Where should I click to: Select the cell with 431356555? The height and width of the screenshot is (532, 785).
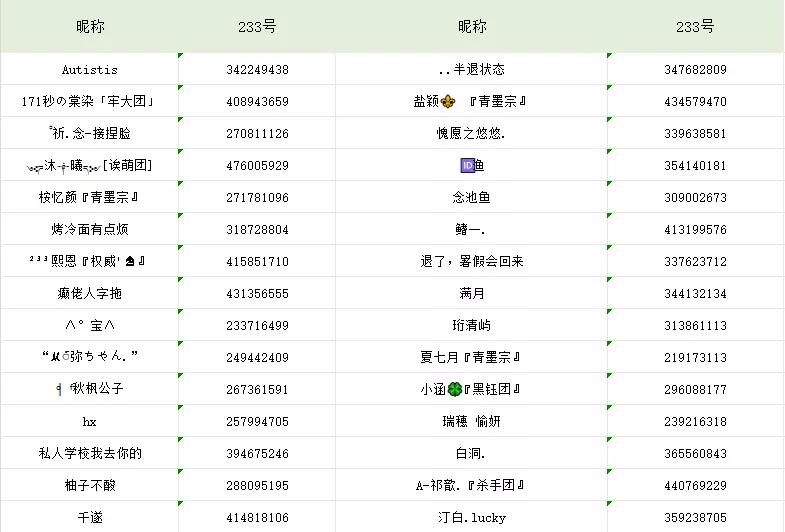[x=258, y=293]
